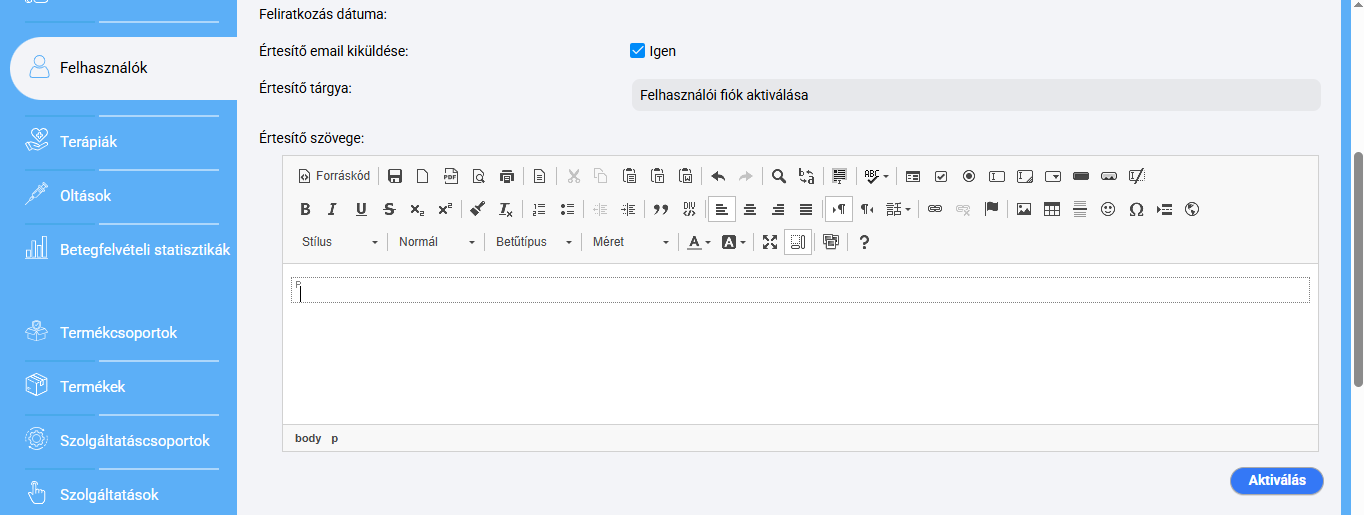The width and height of the screenshot is (1364, 515).
Task: Insert an image into the editor
Action: click(1024, 209)
